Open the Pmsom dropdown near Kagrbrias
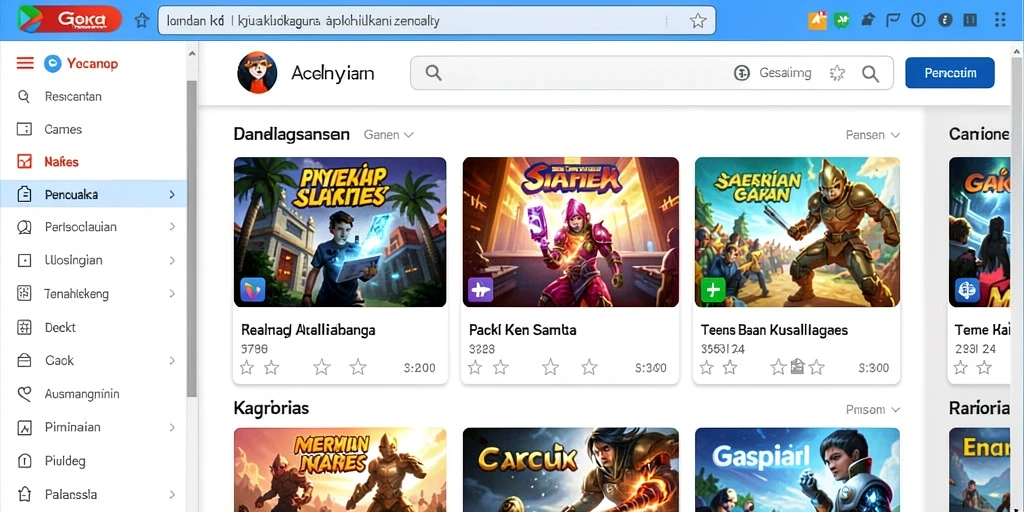The width and height of the screenshot is (1024, 512). 872,409
